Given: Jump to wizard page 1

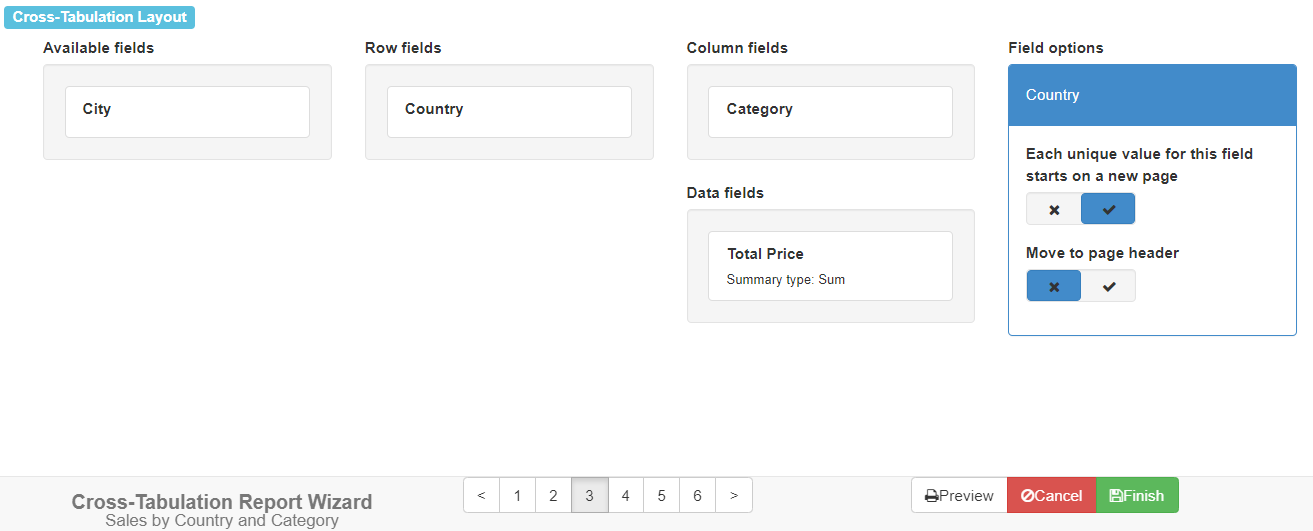Looking at the screenshot, I should tap(517, 495).
